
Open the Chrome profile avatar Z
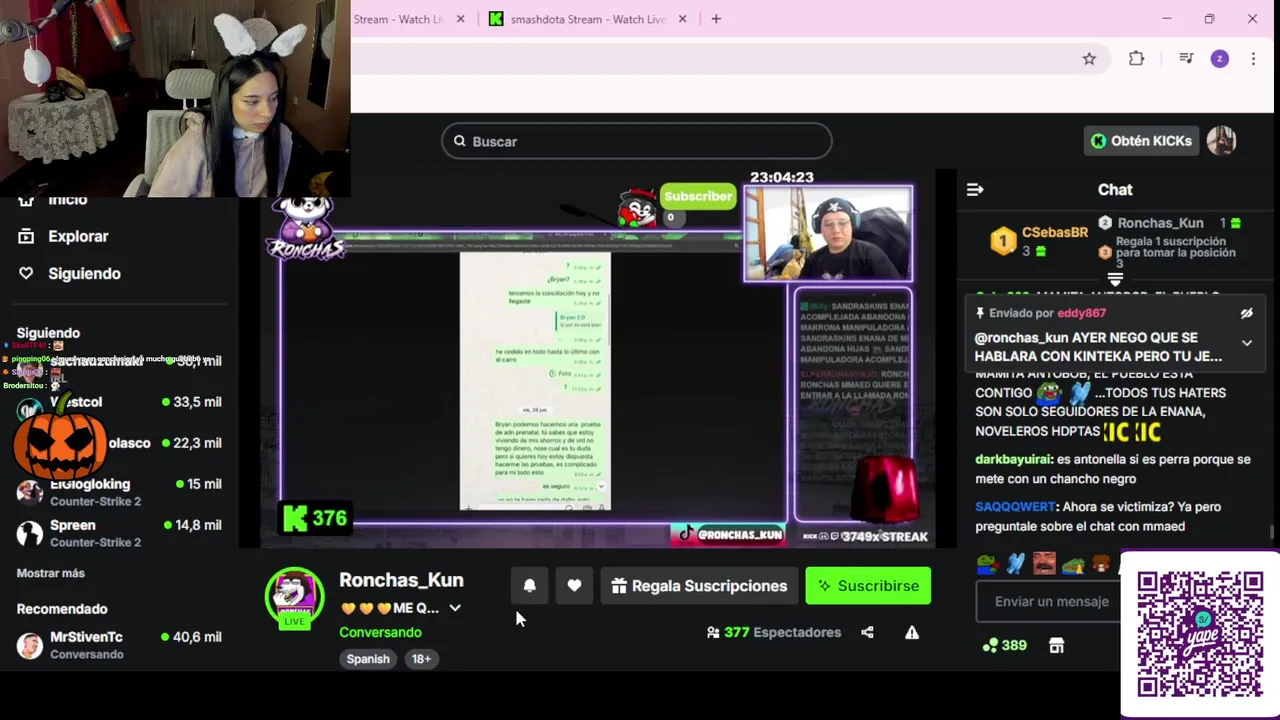1219,59
